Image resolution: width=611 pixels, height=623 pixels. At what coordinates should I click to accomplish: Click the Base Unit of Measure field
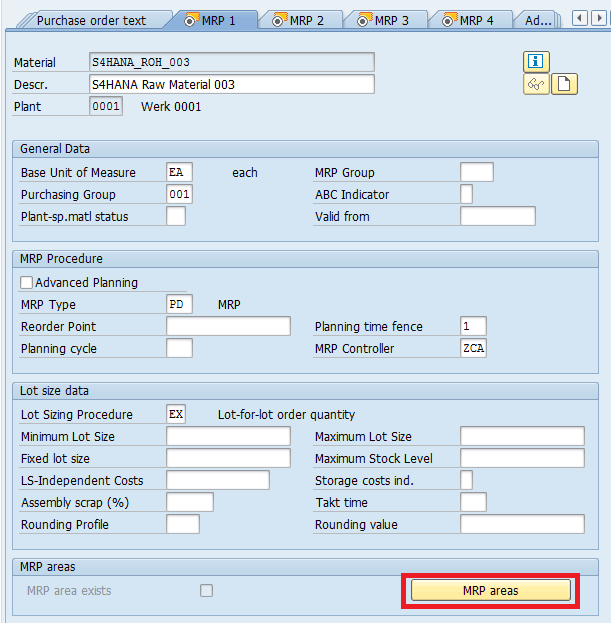pyautogui.click(x=179, y=172)
